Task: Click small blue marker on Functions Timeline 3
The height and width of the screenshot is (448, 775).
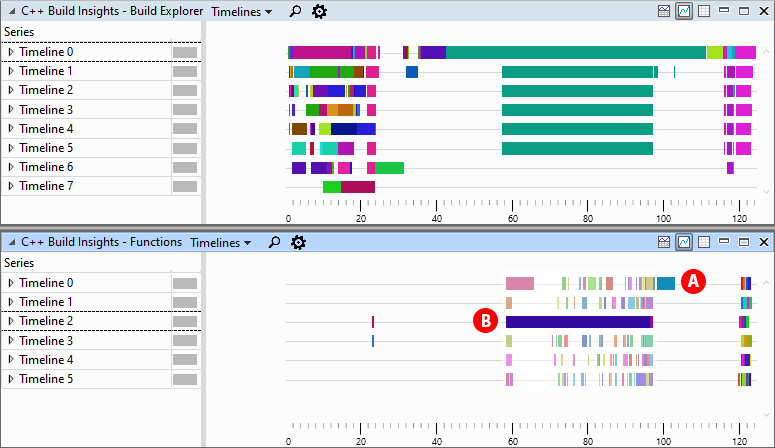Action: click(x=373, y=341)
